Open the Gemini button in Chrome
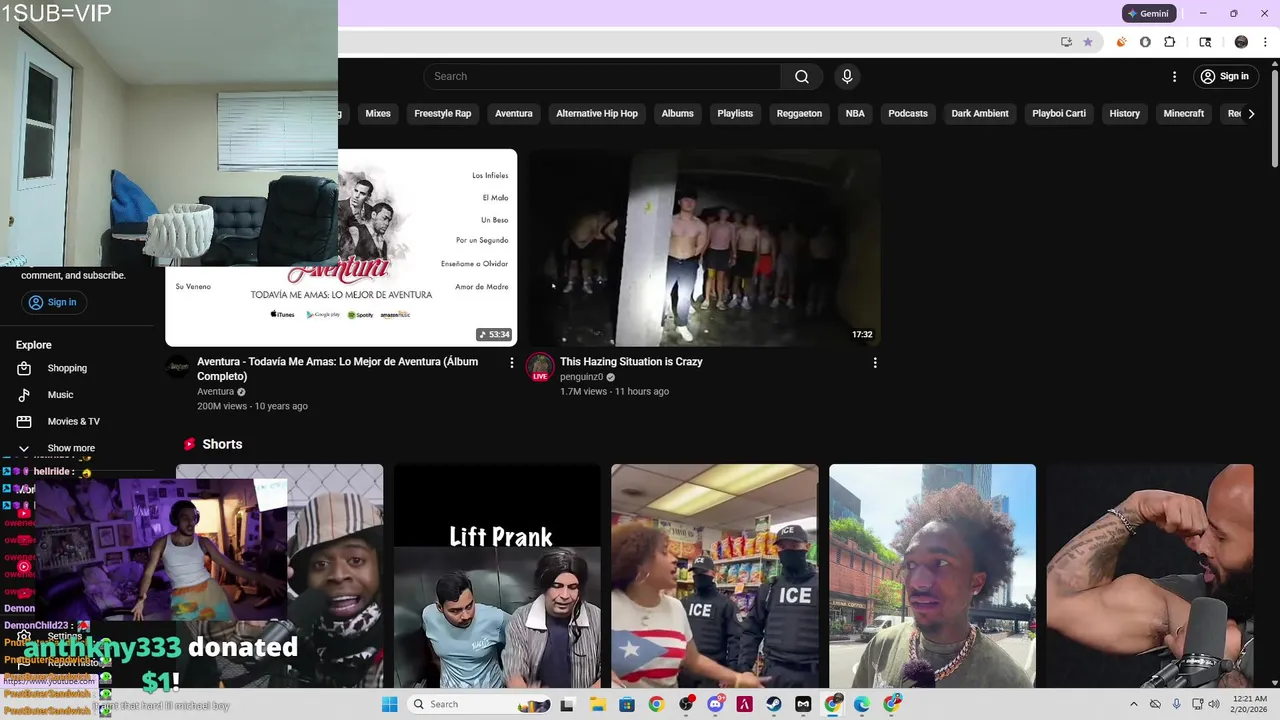Viewport: 1280px width, 720px height. coord(1148,14)
